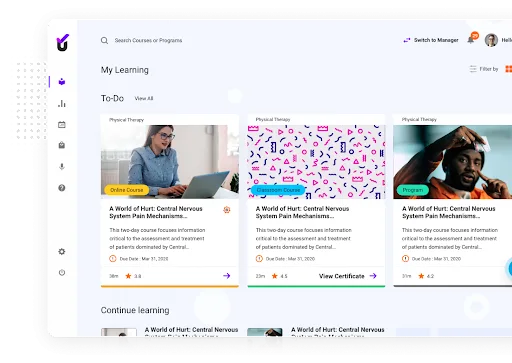Click the search magnifier icon
Viewport: 512px width, 363px height.
(104, 40)
